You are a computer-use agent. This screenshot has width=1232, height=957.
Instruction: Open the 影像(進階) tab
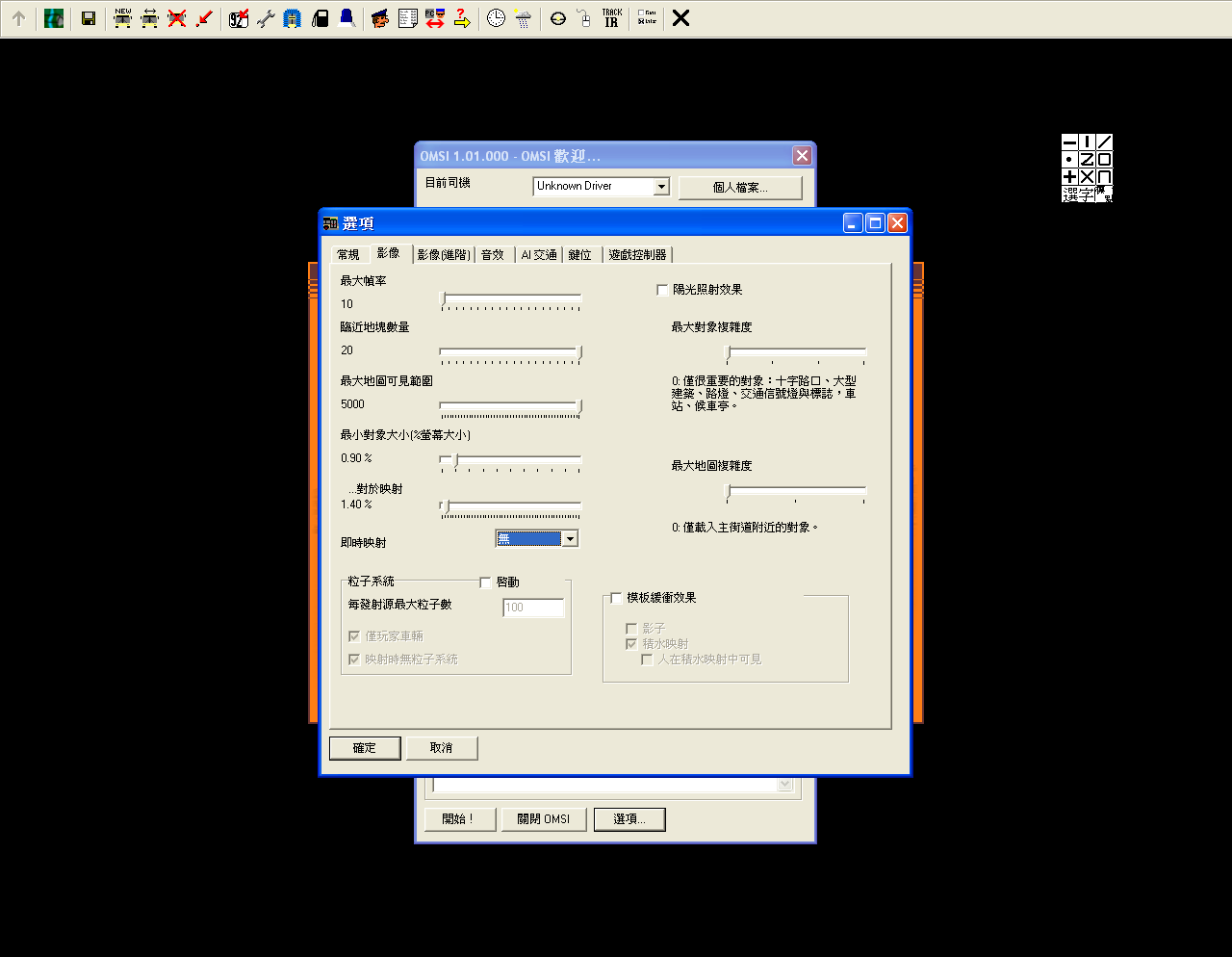[x=444, y=255]
